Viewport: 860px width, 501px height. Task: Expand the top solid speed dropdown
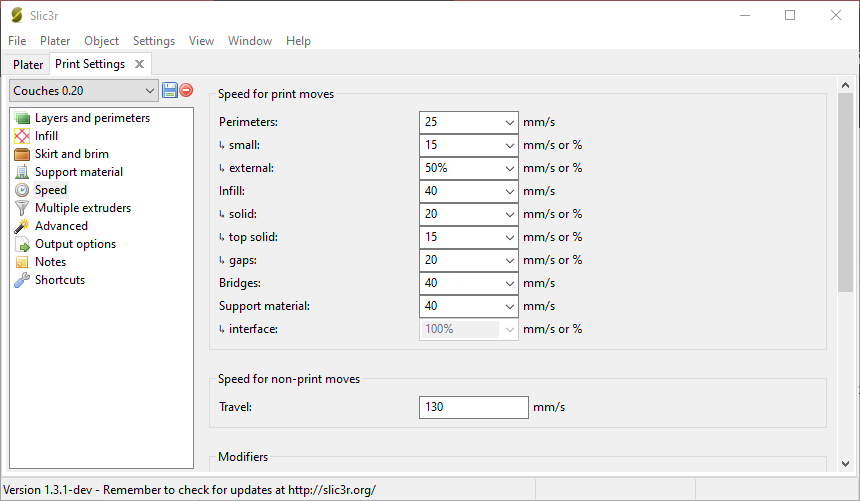(510, 238)
